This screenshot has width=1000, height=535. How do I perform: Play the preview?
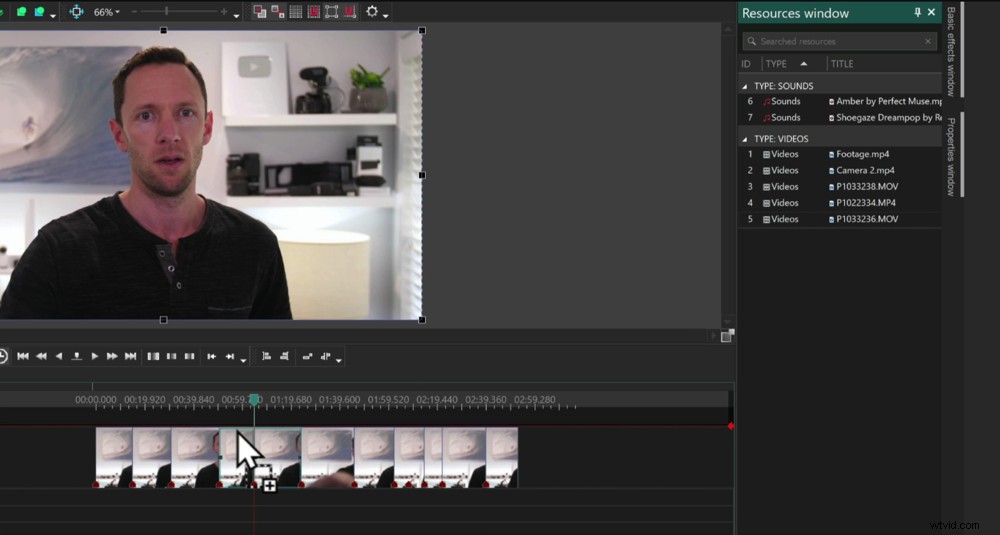(x=94, y=356)
